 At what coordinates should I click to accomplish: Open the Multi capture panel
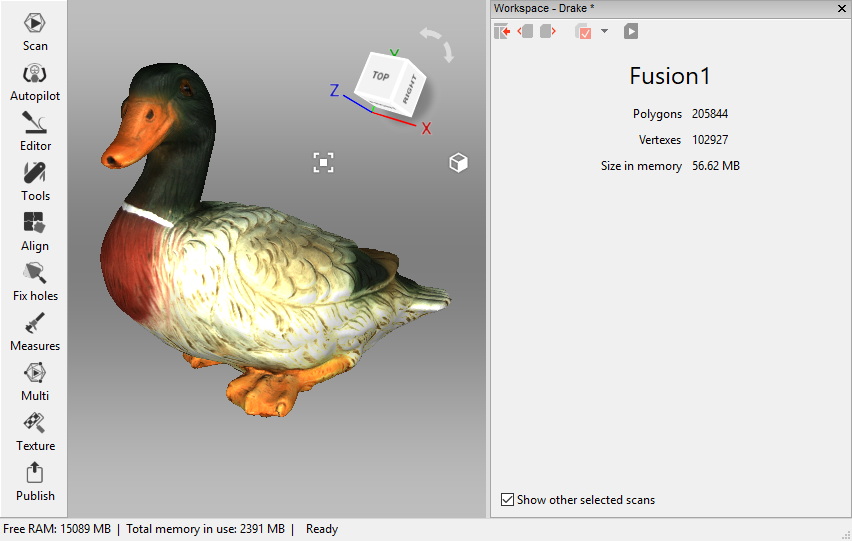coord(35,381)
